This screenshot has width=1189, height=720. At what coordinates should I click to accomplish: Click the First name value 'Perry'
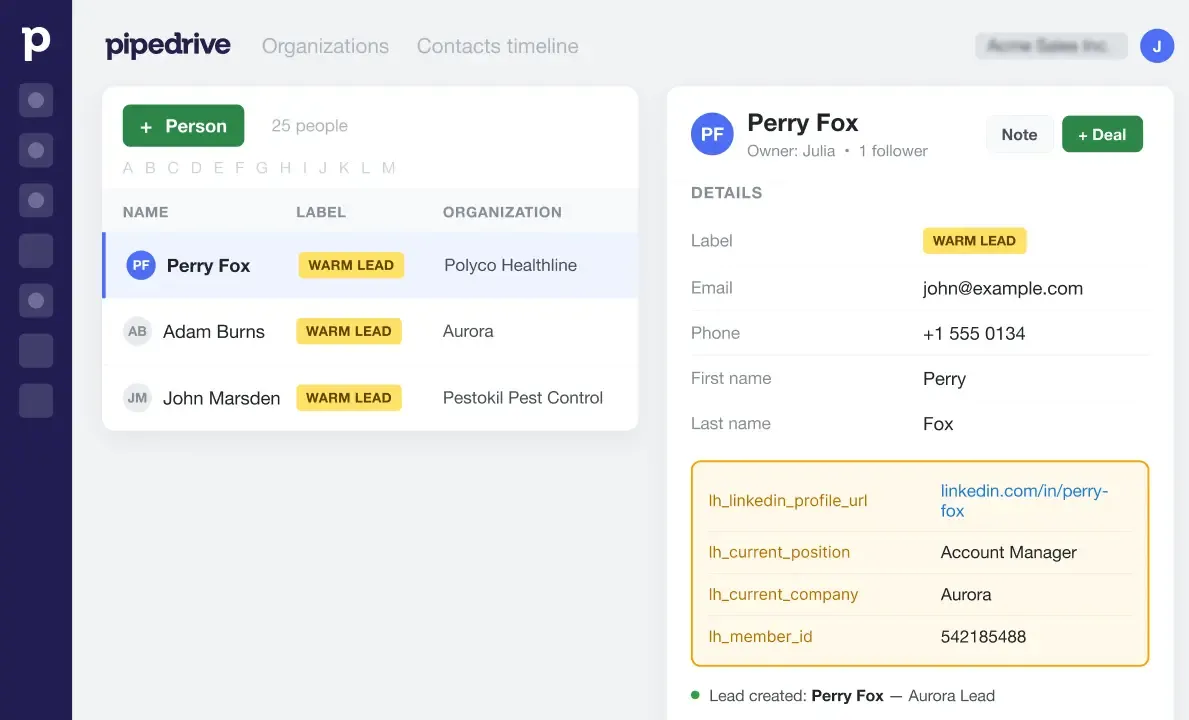(x=944, y=379)
